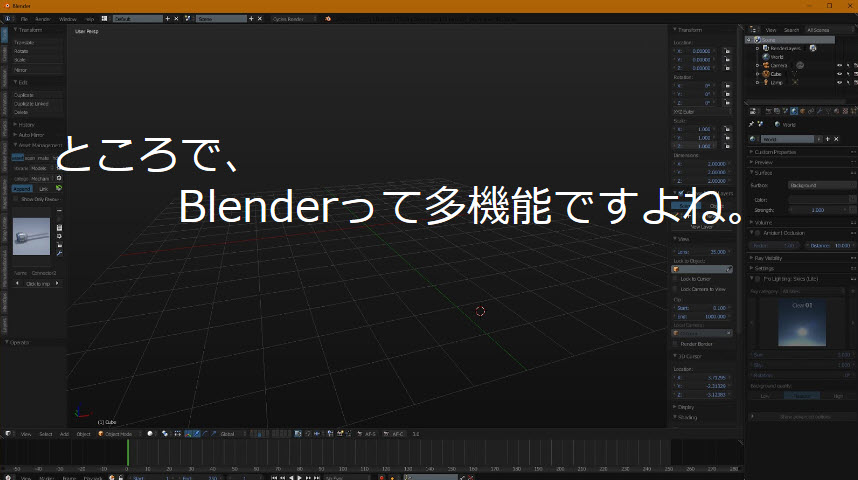The width and height of the screenshot is (858, 480).
Task: Click the Mirror button
Action: click(x=37, y=71)
